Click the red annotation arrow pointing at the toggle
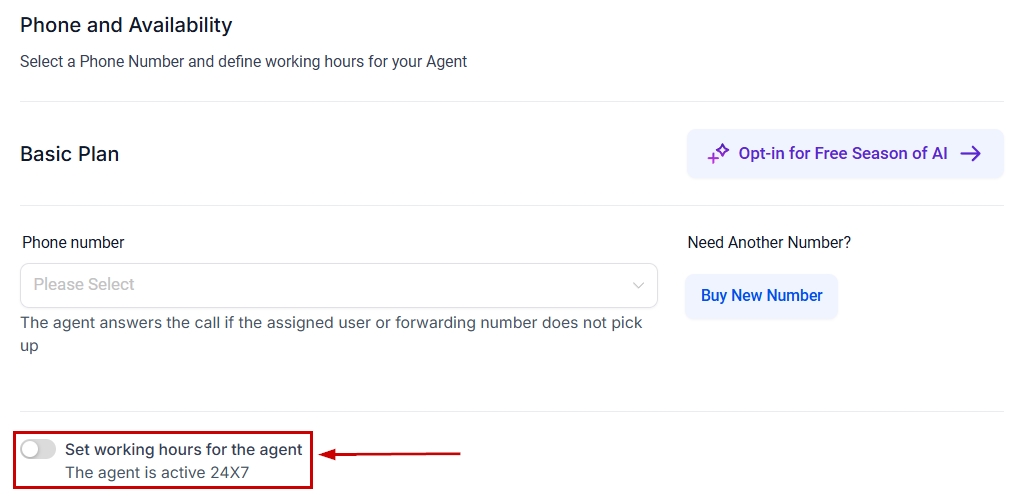This screenshot has width=1030, height=504. point(390,455)
